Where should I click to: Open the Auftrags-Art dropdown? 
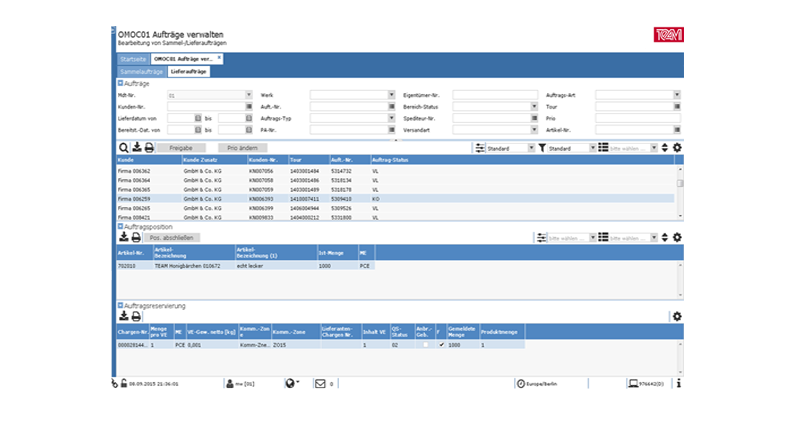[x=677, y=95]
